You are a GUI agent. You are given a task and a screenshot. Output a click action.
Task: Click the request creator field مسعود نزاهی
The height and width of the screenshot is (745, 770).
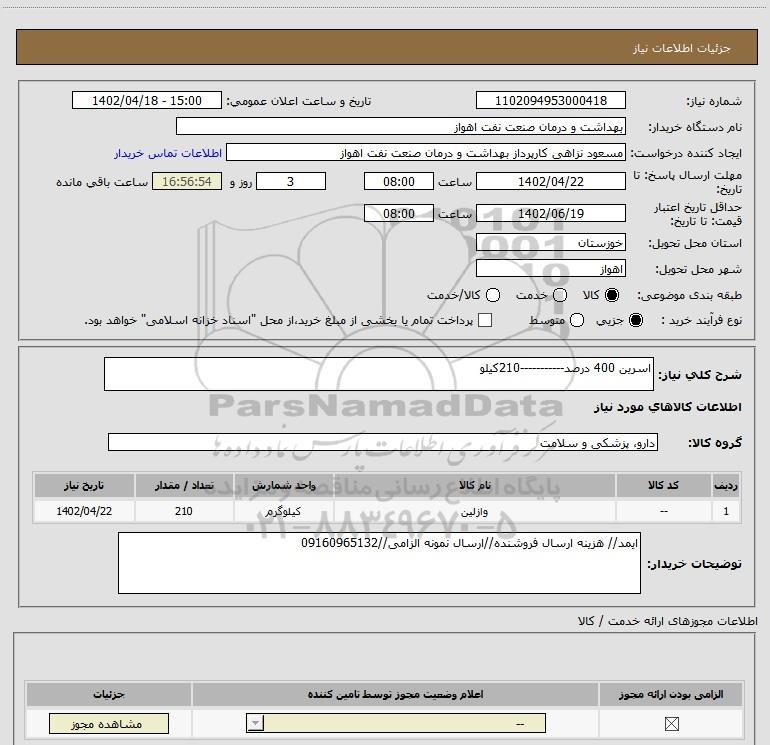click(x=425, y=153)
